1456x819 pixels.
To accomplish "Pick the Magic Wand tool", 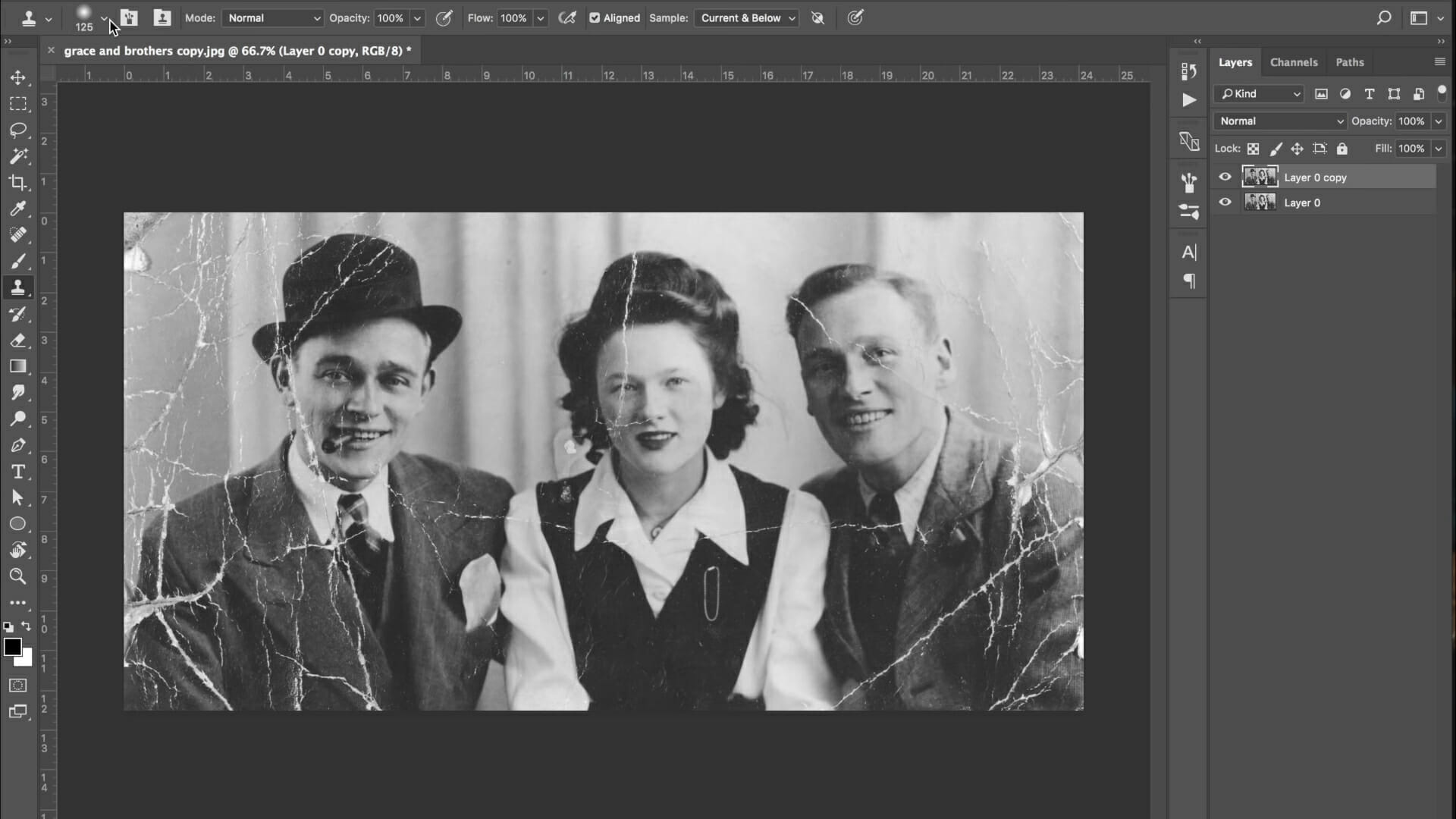I will point(18,156).
